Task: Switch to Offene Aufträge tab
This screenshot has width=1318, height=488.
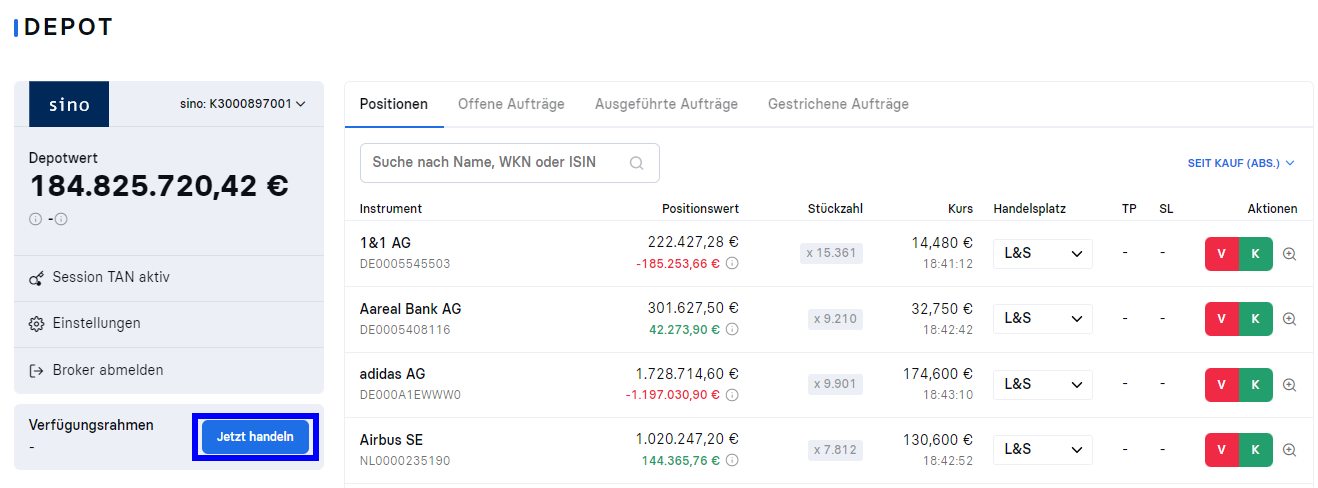Action: pyautogui.click(x=511, y=104)
